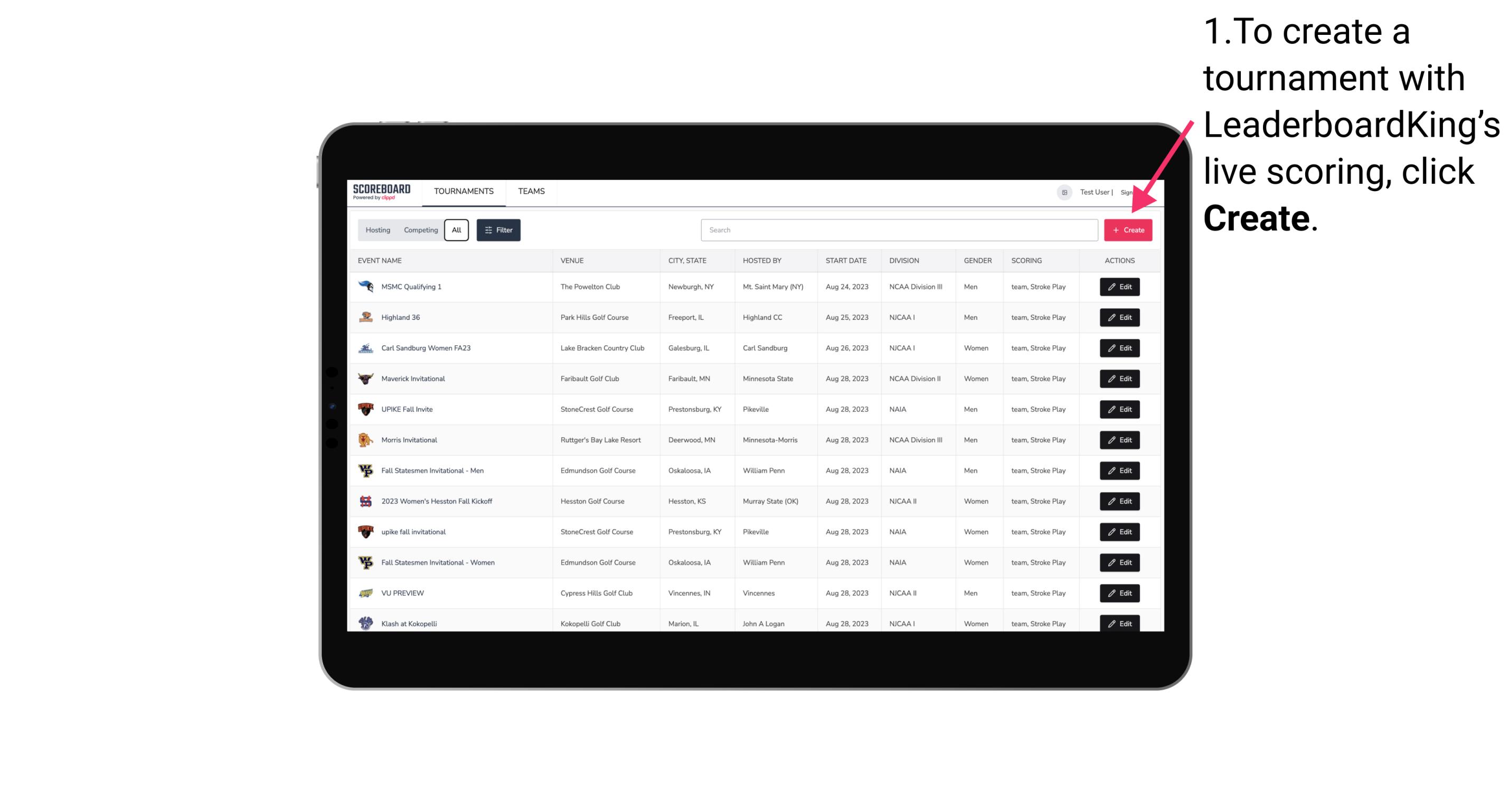The image size is (1509, 812).
Task: Click the Filter dropdown button
Action: [498, 230]
